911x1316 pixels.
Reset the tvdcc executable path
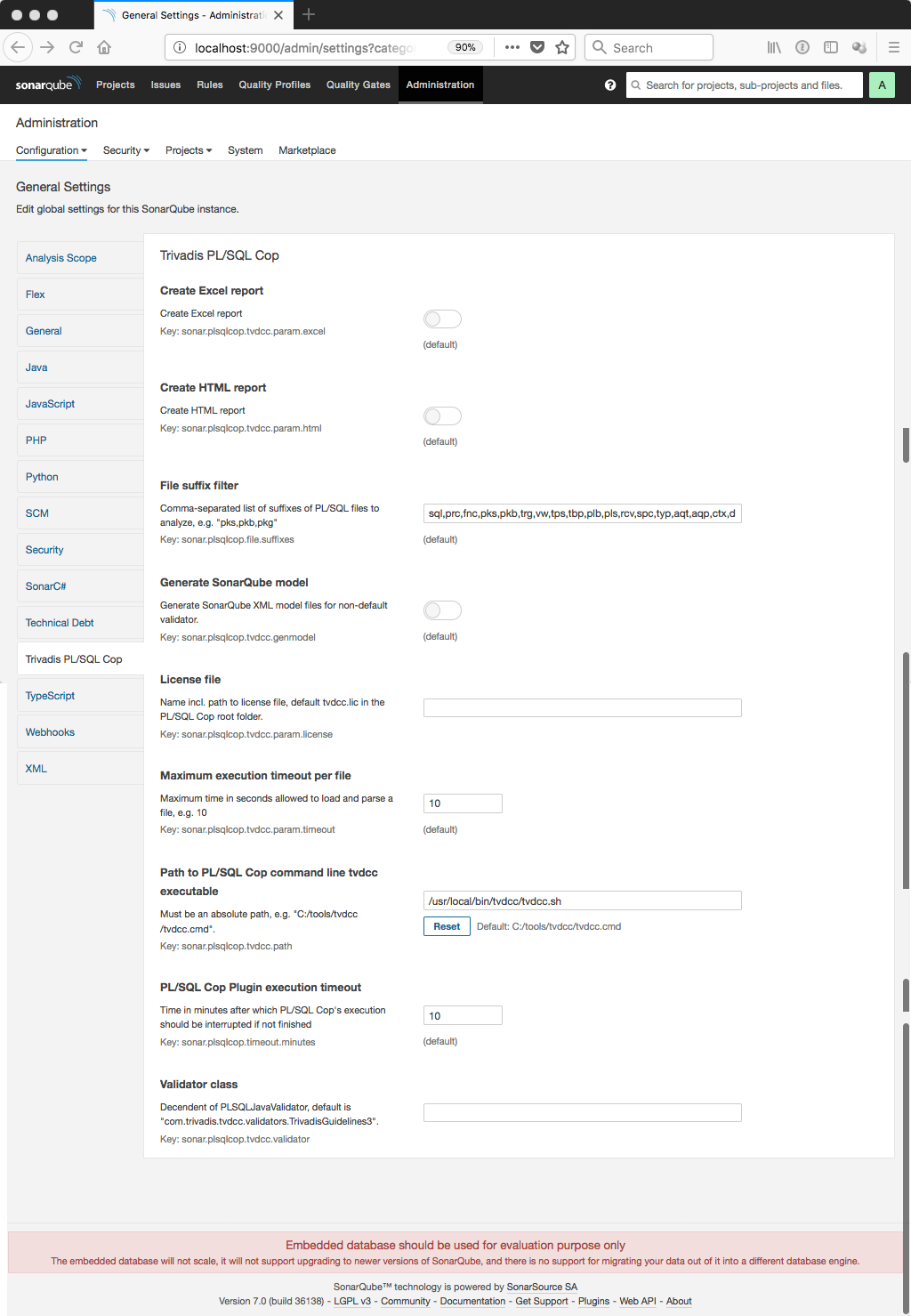pyautogui.click(x=447, y=926)
